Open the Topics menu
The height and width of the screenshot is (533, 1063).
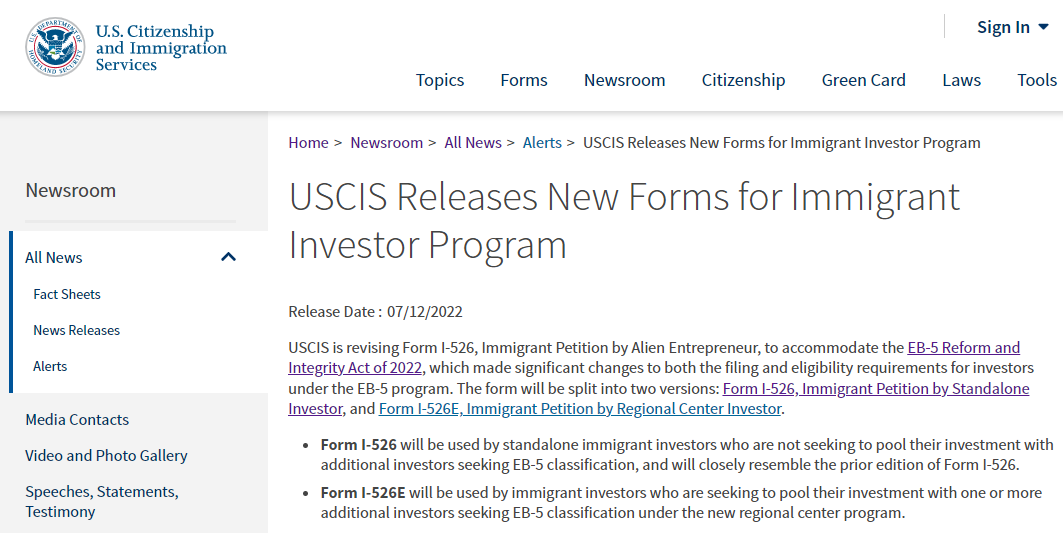440,80
